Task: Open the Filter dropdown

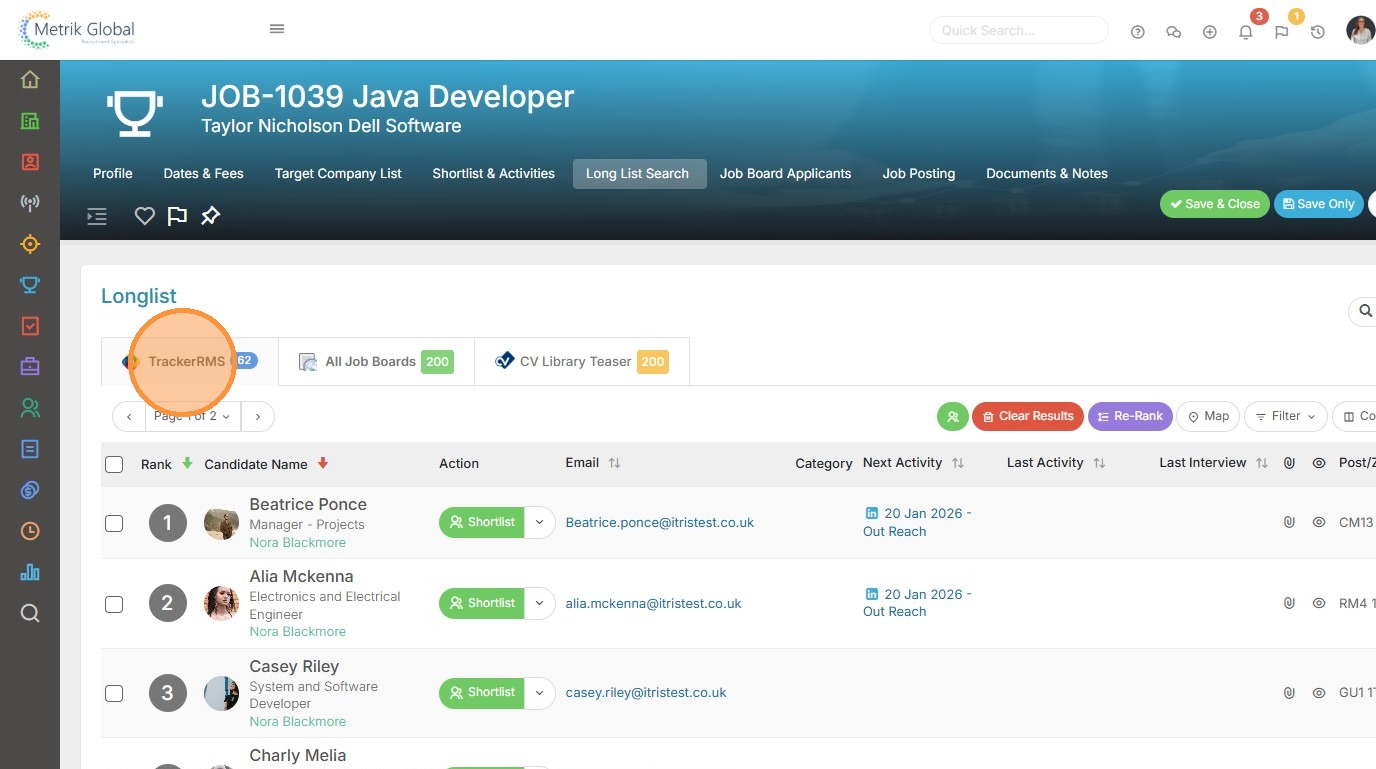Action: tap(1285, 416)
